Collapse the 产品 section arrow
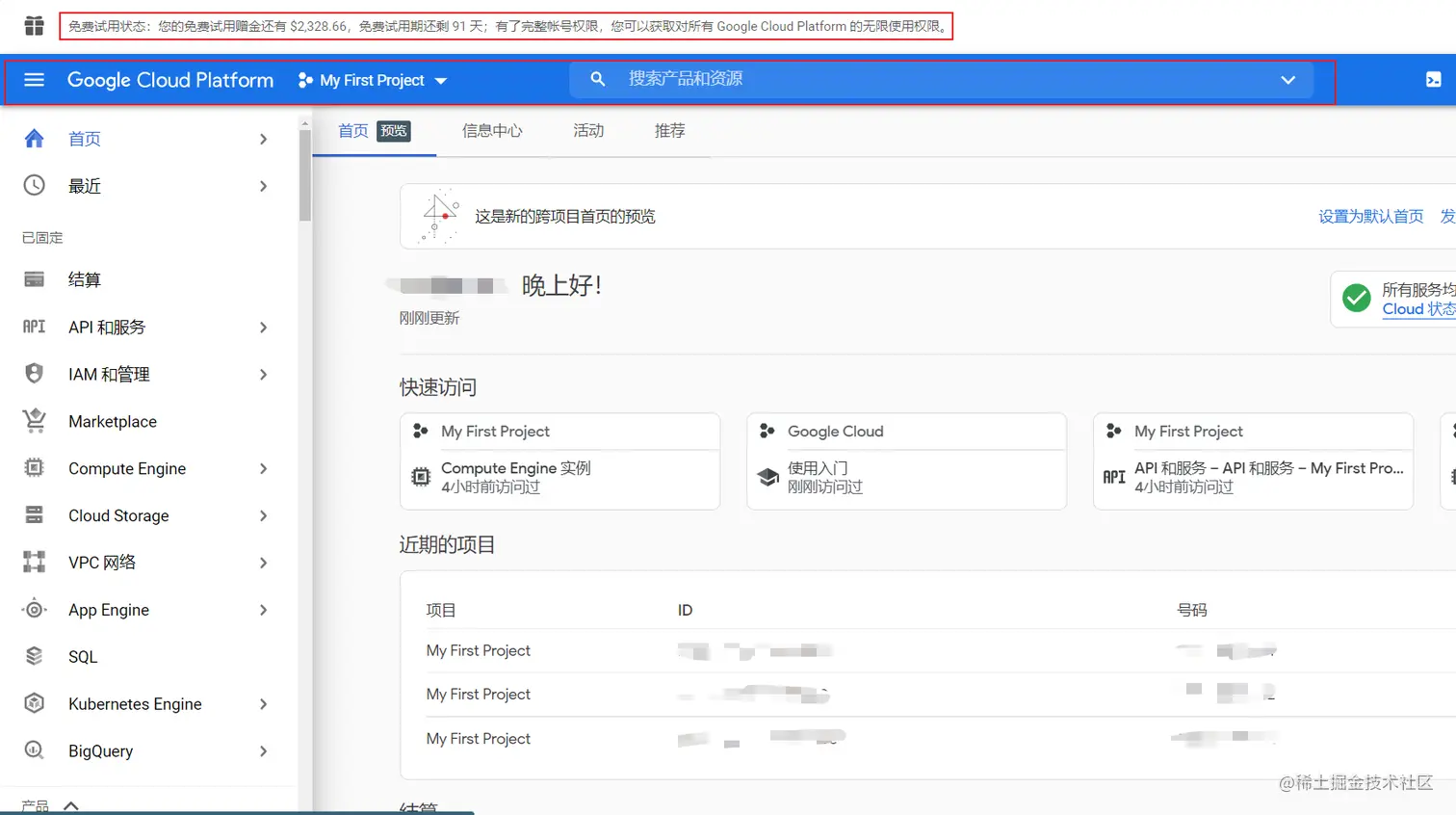The image size is (1456, 815). [x=71, y=805]
